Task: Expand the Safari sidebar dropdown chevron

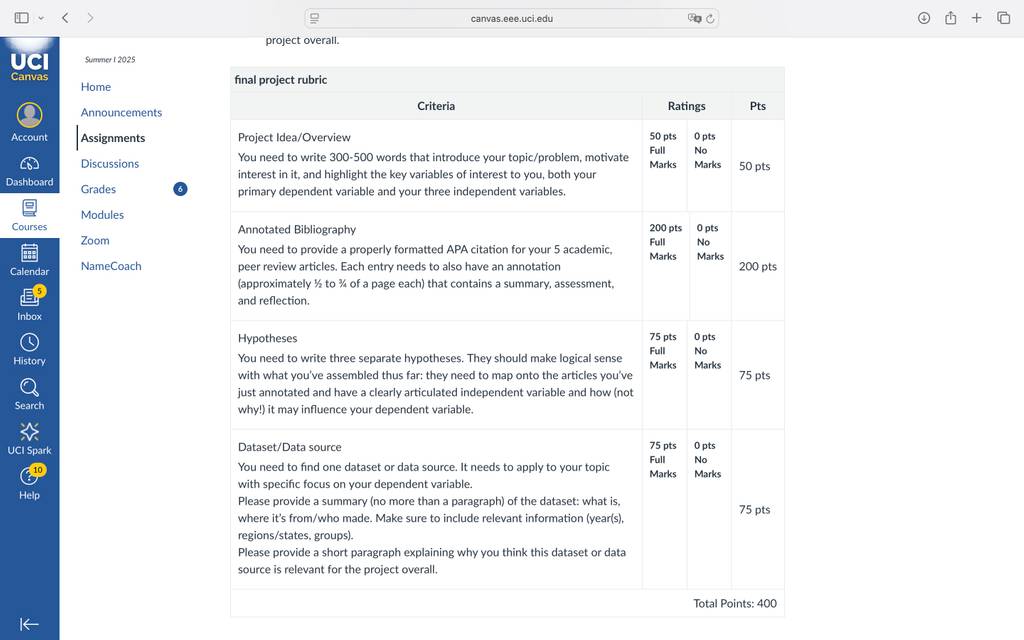Action: (x=41, y=18)
